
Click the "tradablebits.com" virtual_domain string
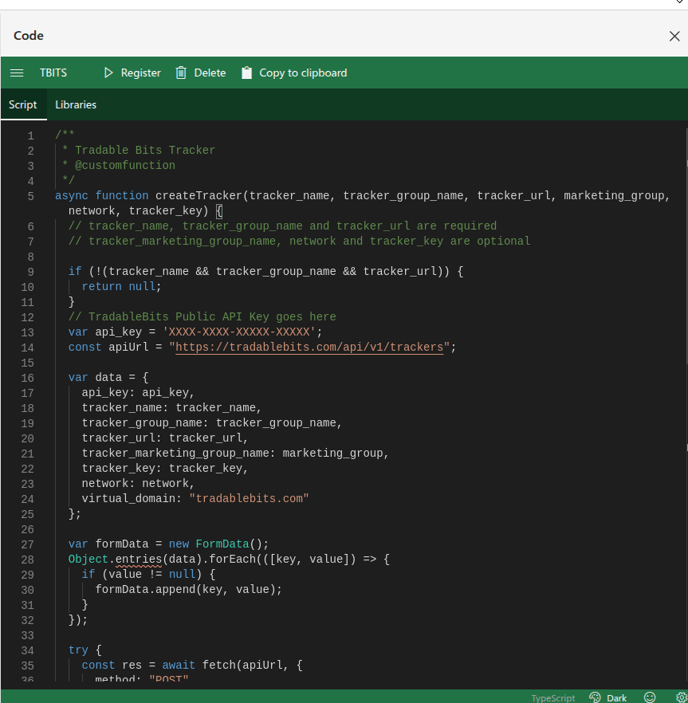click(249, 499)
